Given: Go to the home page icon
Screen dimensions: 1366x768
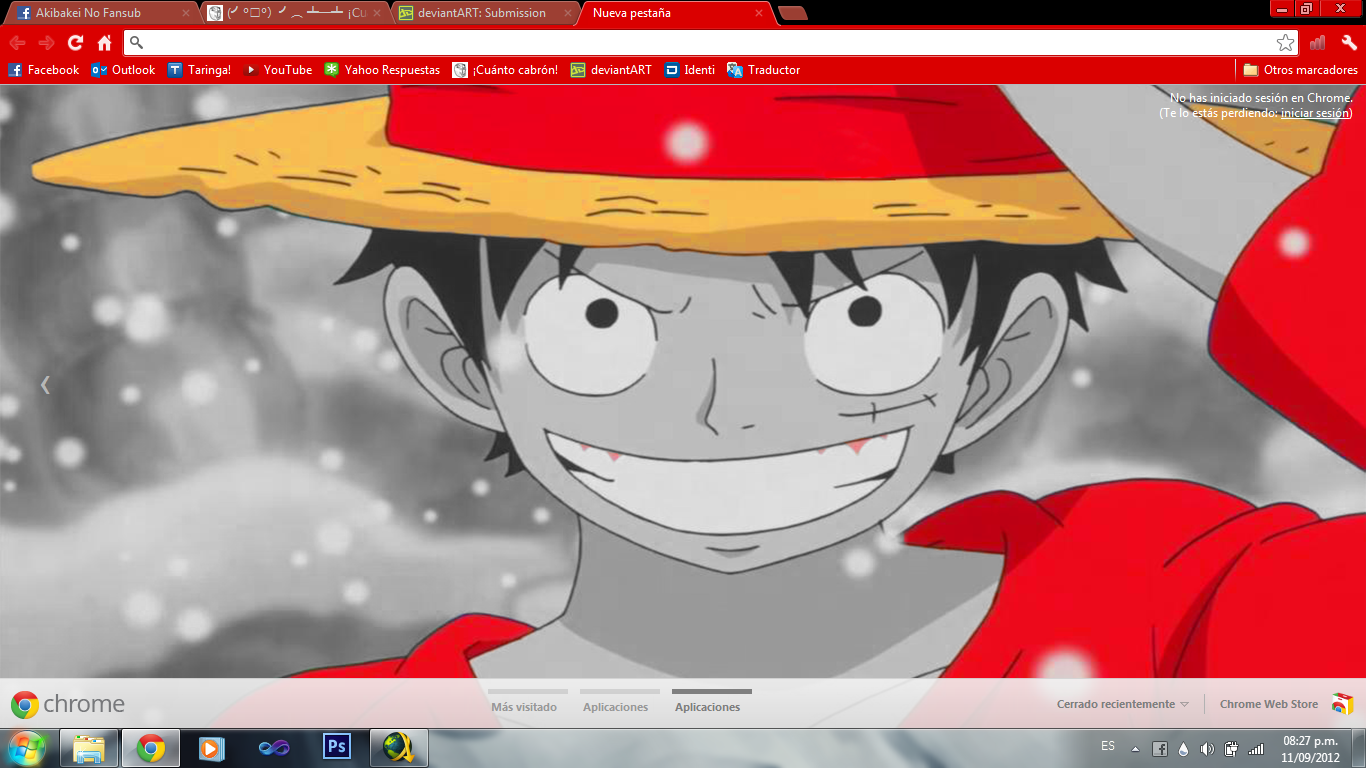Looking at the screenshot, I should click(x=104, y=43).
